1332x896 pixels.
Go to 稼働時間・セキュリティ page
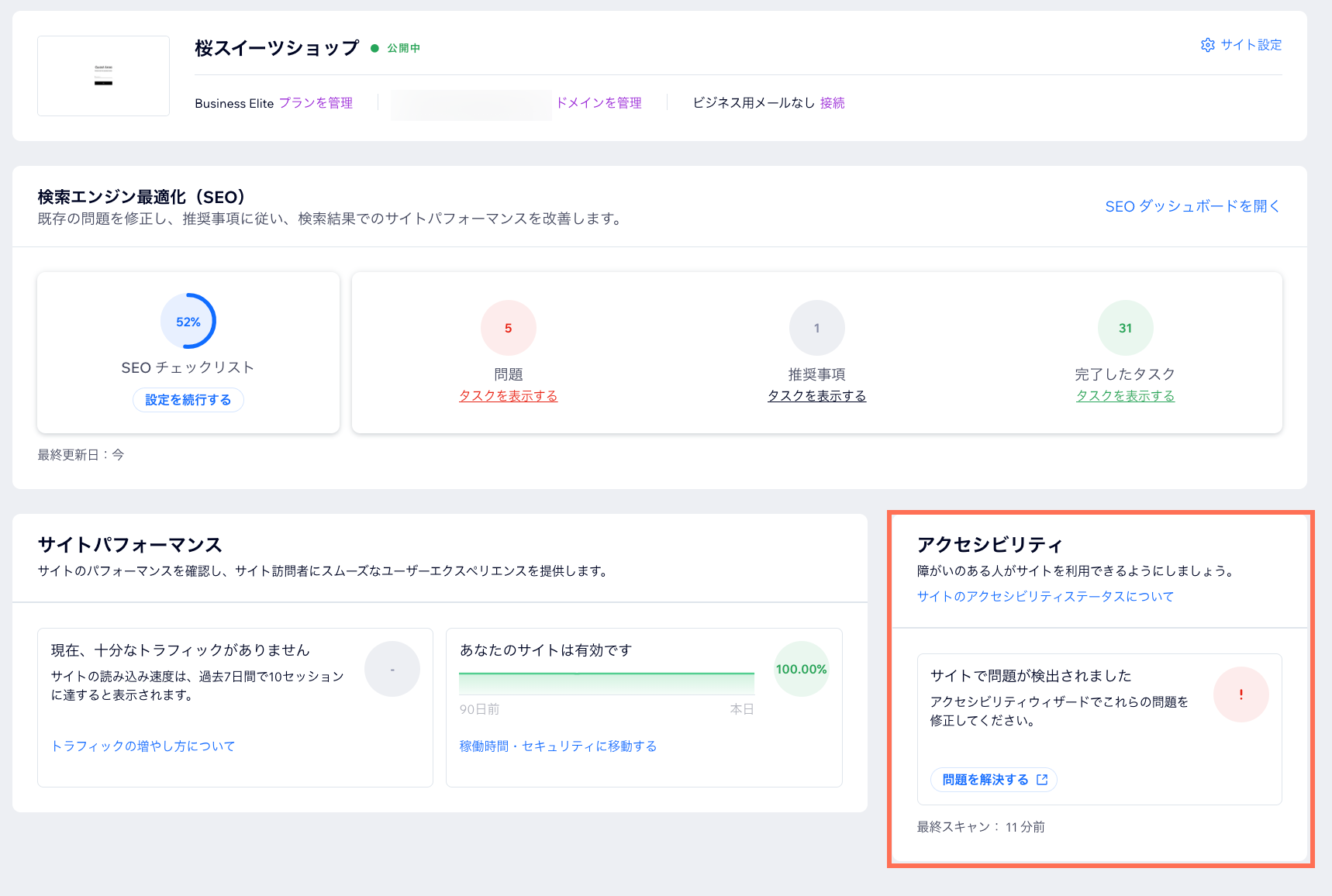[x=557, y=746]
